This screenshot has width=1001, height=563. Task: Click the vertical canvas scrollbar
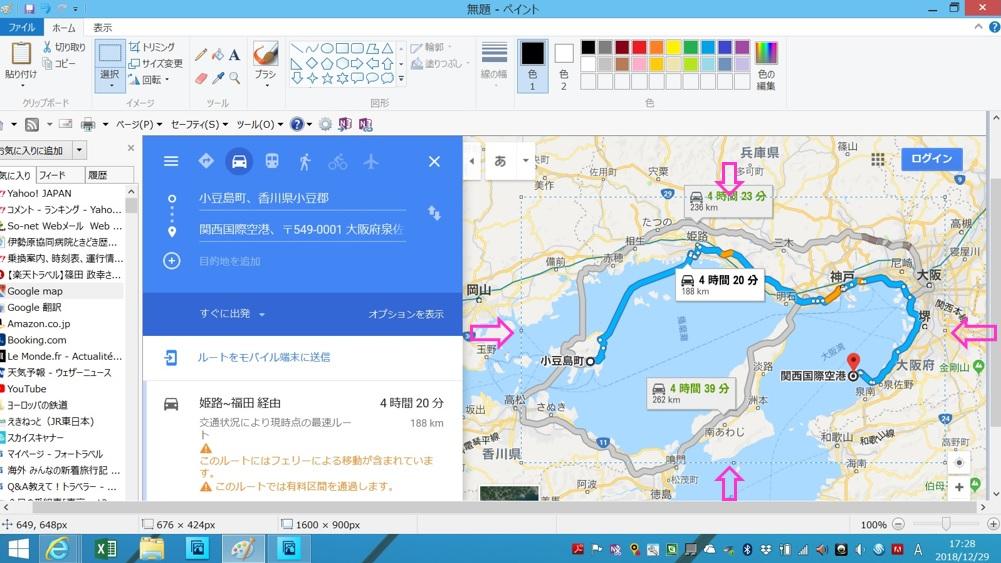pyautogui.click(x=995, y=306)
